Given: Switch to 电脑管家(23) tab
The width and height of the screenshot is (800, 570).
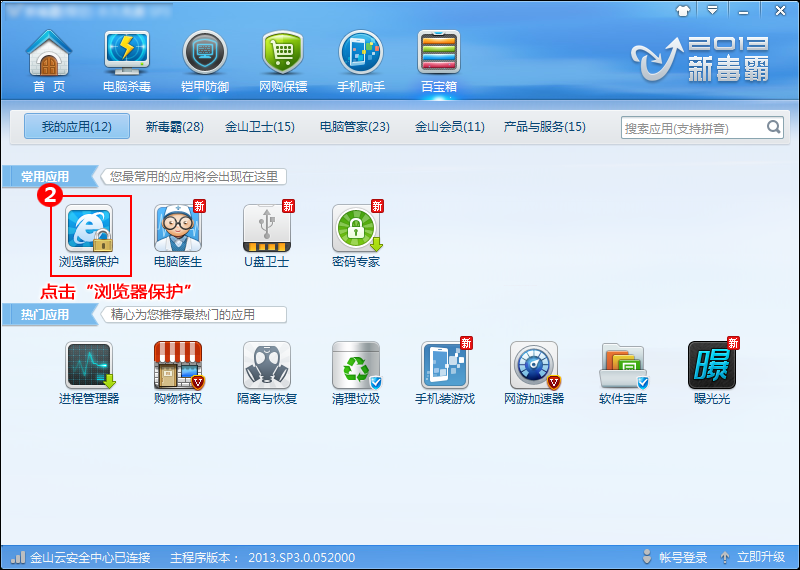Looking at the screenshot, I should pyautogui.click(x=355, y=127).
